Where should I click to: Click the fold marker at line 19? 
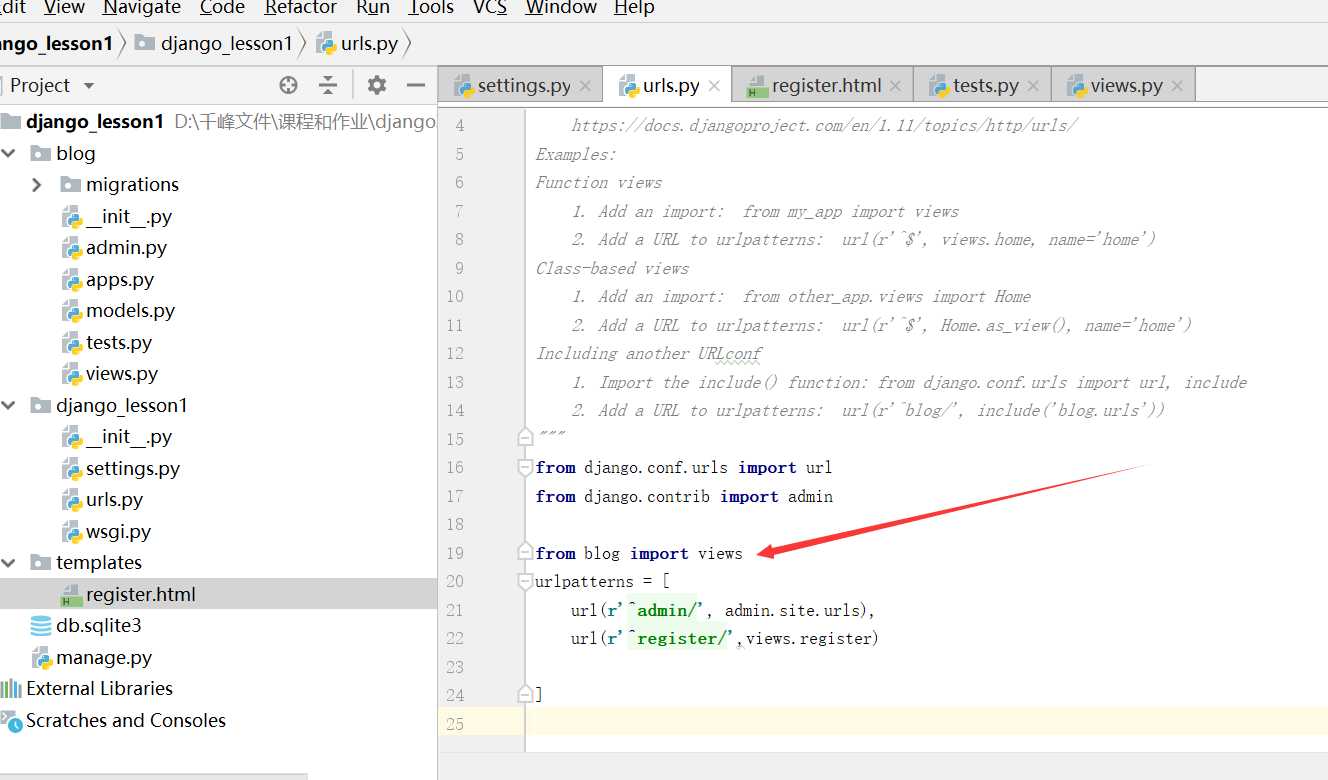click(x=525, y=552)
